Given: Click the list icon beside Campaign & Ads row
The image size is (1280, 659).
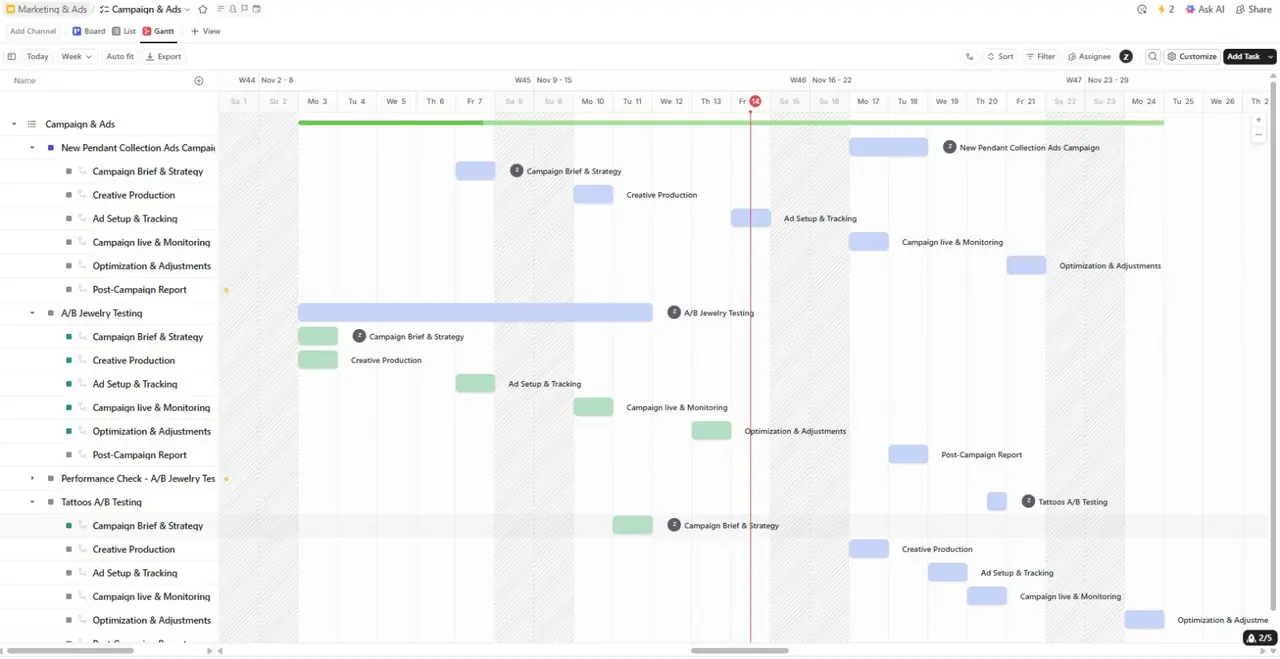Looking at the screenshot, I should [x=32, y=124].
